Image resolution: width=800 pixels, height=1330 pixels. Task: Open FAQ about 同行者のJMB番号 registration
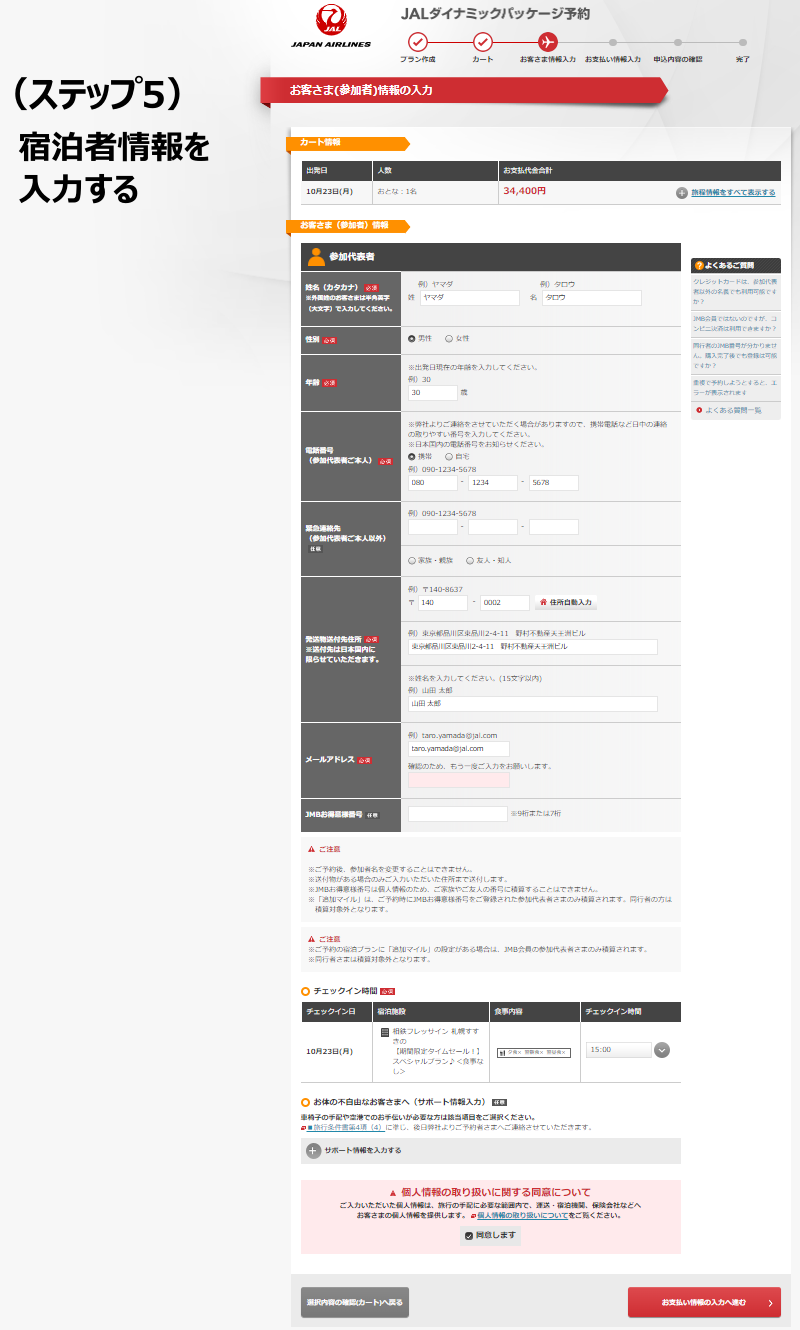point(735,354)
